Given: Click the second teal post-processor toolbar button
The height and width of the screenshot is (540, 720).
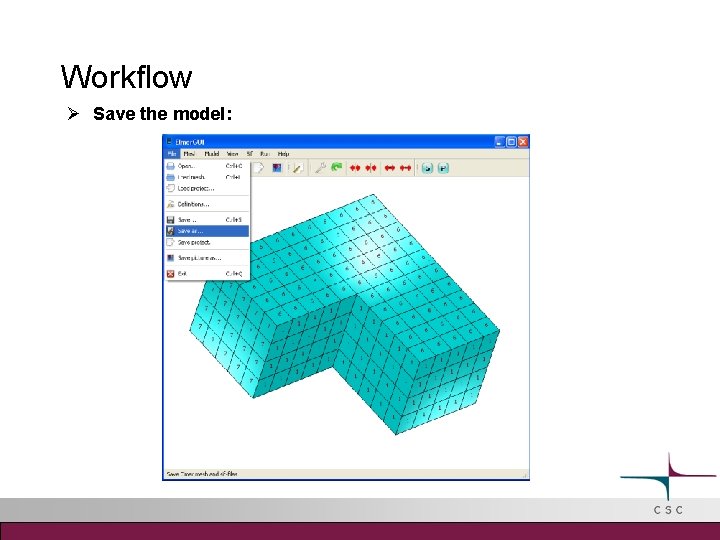Looking at the screenshot, I should pyautogui.click(x=443, y=168).
